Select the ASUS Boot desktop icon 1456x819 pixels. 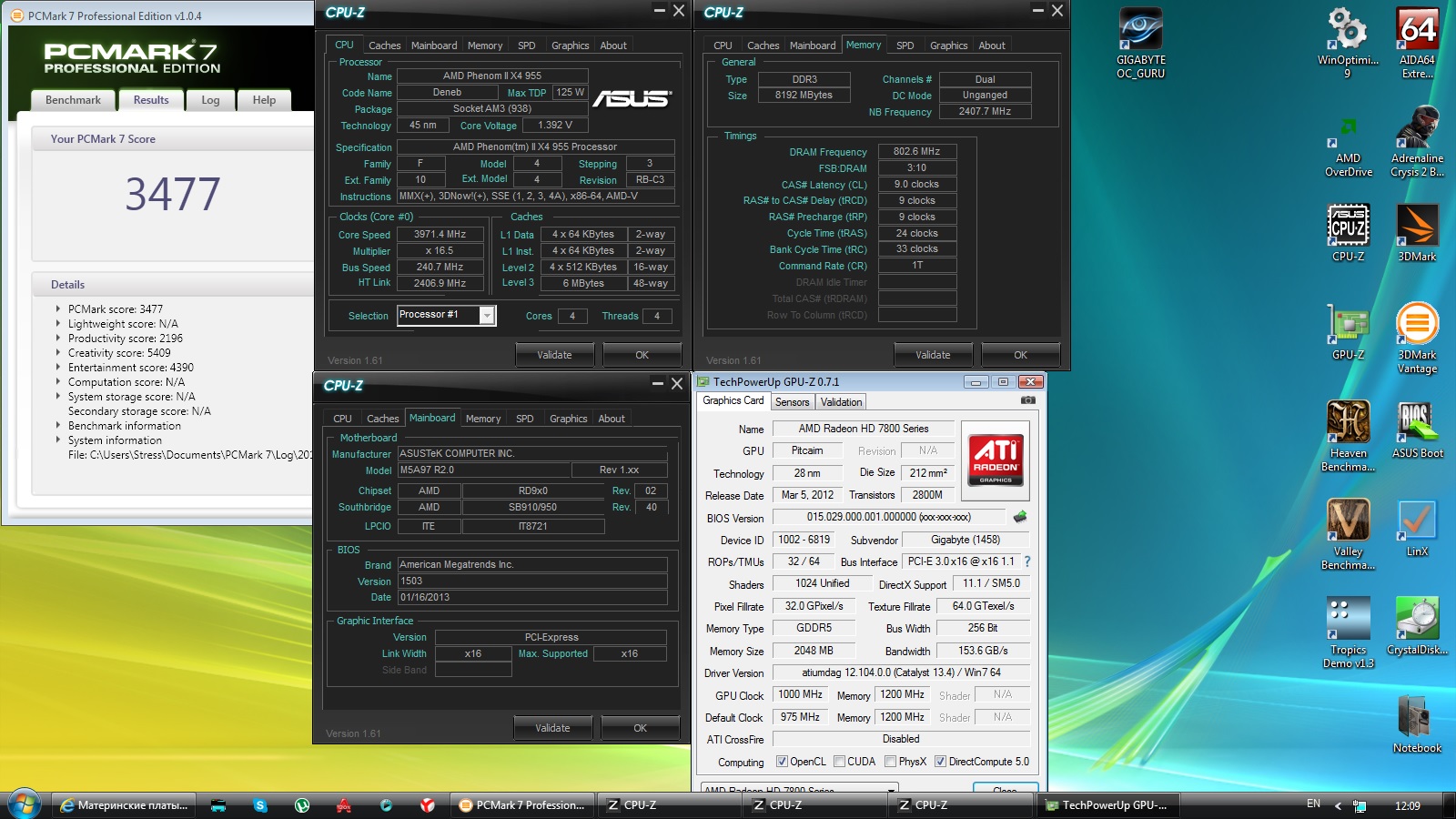point(1417,430)
